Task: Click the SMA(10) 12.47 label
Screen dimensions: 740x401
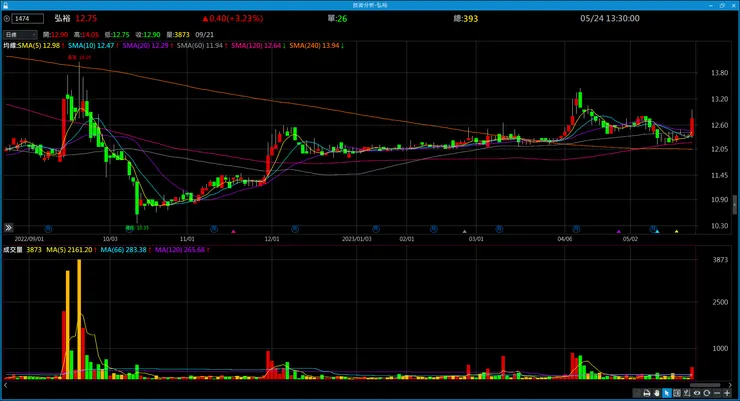Action: [93, 45]
